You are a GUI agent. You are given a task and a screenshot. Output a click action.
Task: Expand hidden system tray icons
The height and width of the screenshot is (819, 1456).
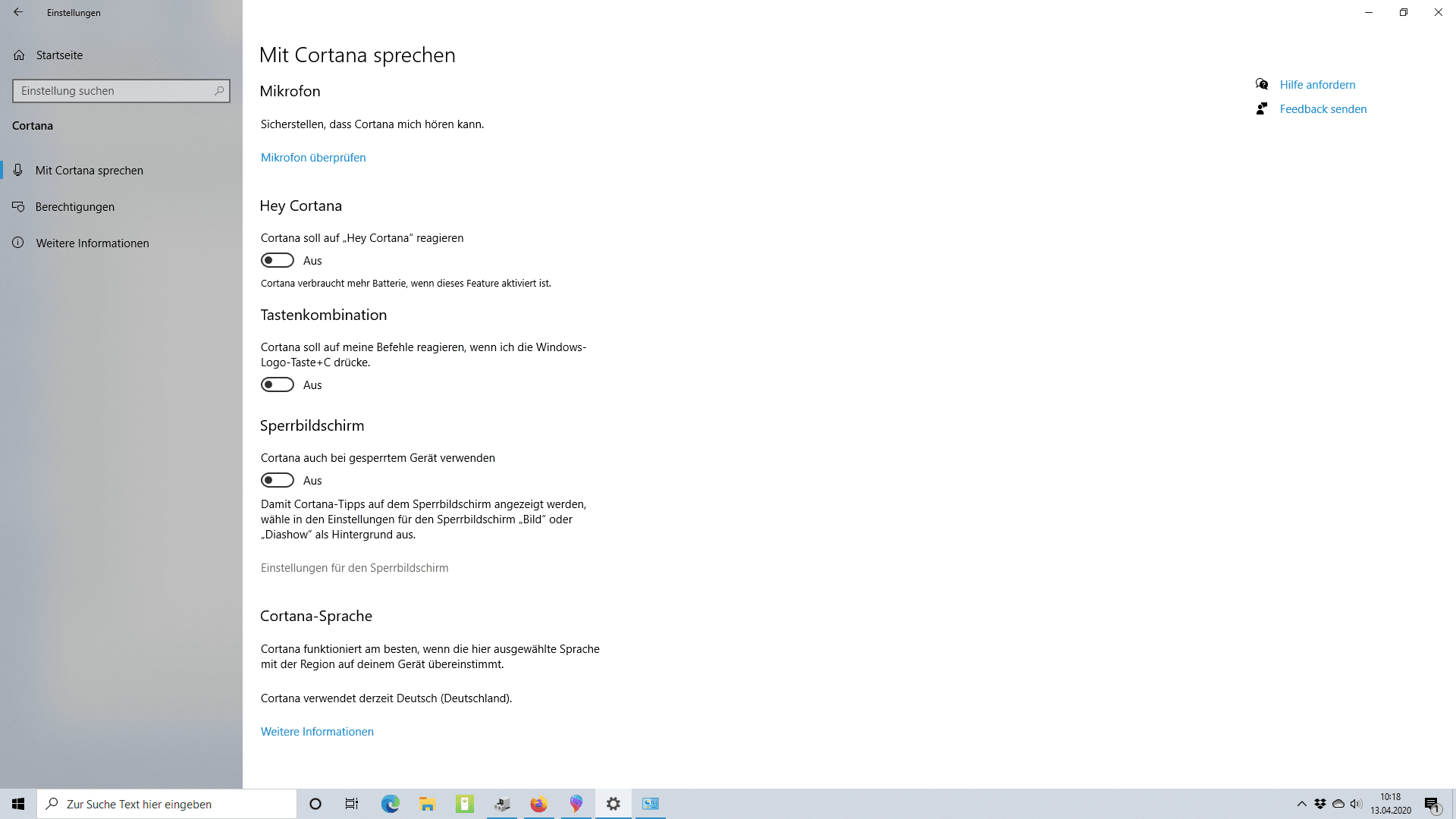[1301, 804]
